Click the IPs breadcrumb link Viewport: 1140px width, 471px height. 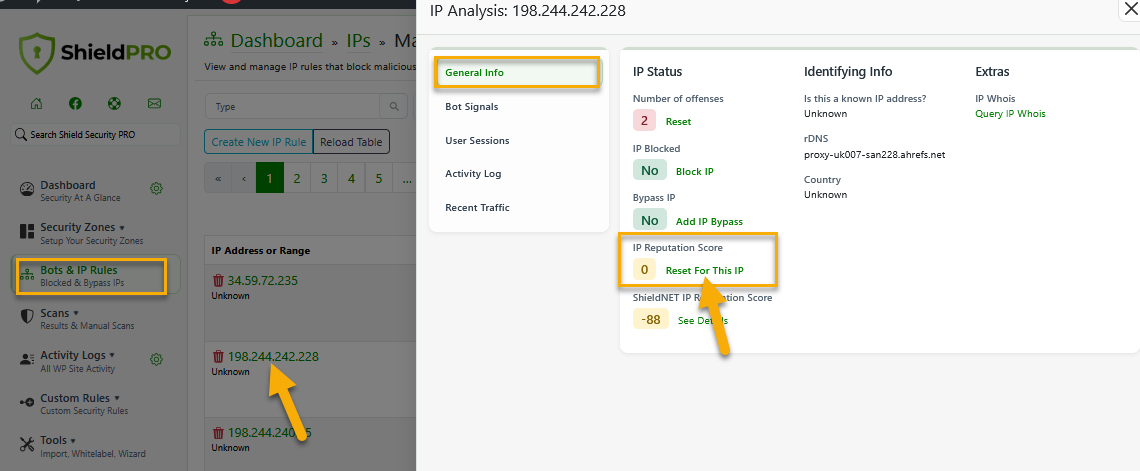click(x=358, y=41)
